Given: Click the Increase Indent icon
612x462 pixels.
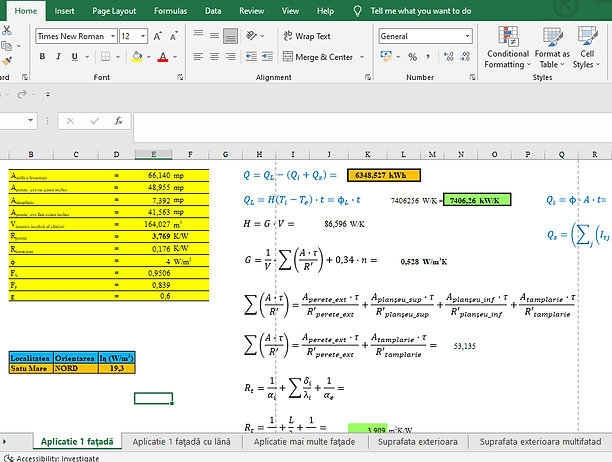Looking at the screenshot, I should [x=267, y=58].
